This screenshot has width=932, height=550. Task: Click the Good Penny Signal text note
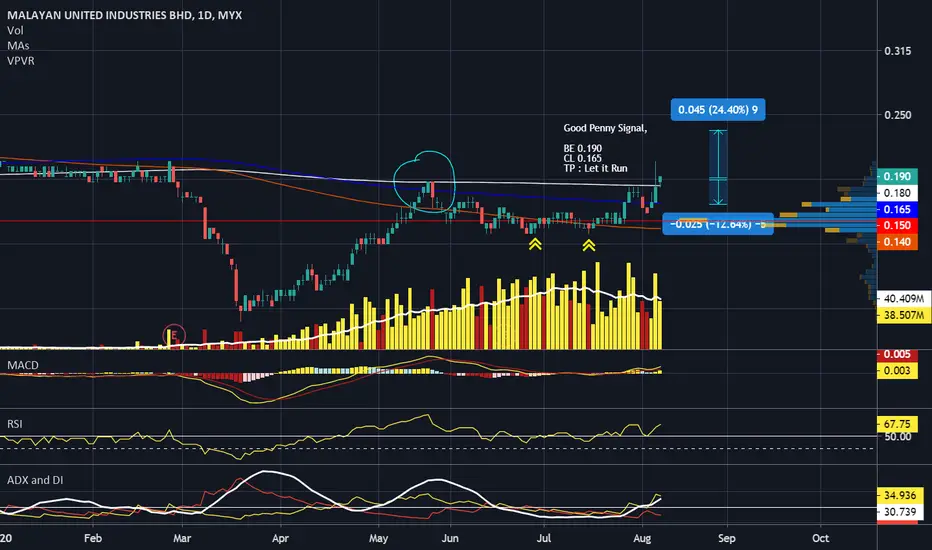tap(605, 128)
